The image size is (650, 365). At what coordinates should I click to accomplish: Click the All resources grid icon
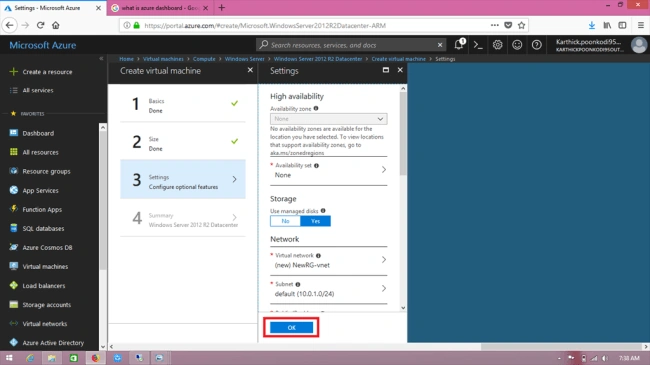click(14, 152)
